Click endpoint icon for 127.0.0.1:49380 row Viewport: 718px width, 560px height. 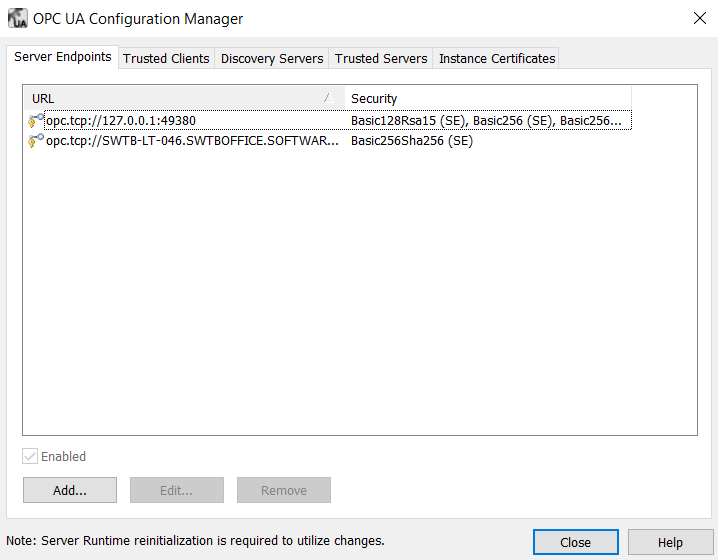(36, 120)
